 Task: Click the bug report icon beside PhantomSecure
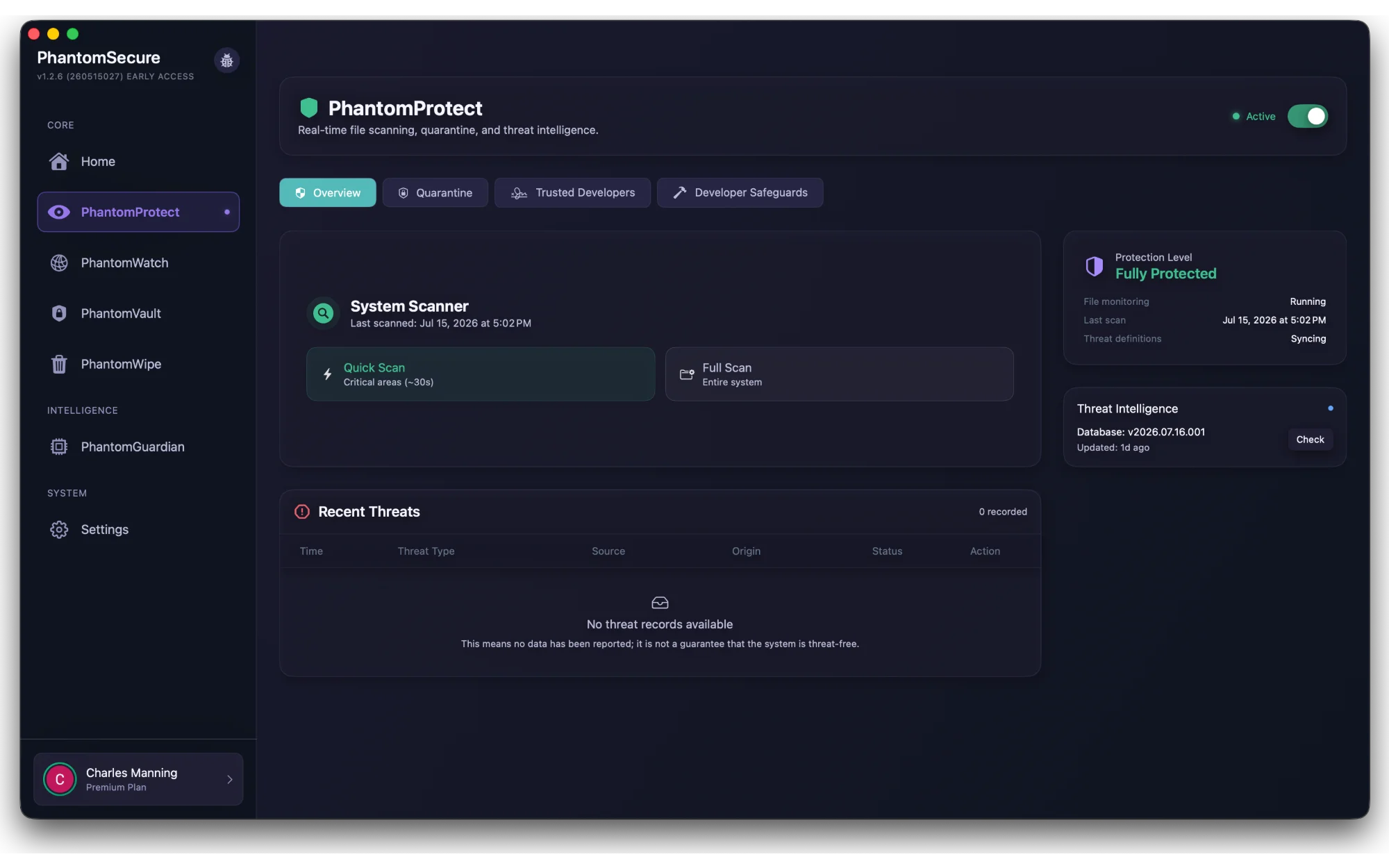pyautogui.click(x=226, y=61)
